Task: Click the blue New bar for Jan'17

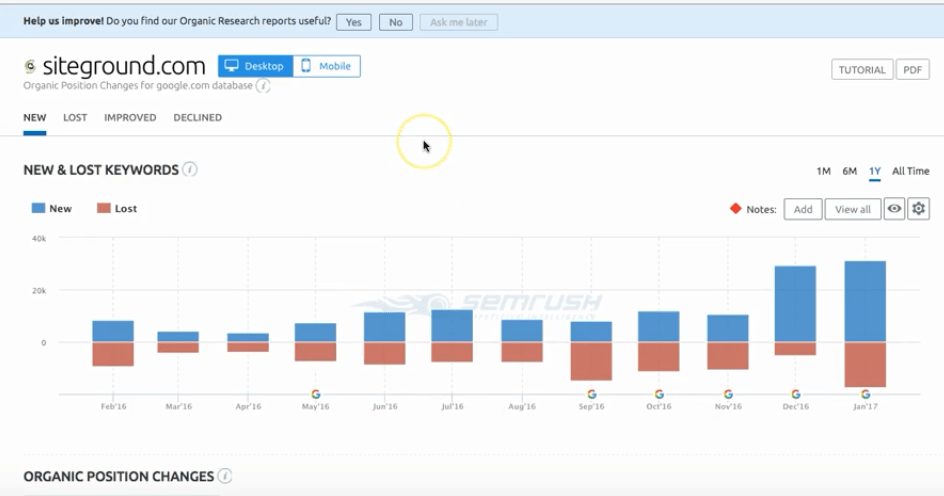Action: point(865,302)
